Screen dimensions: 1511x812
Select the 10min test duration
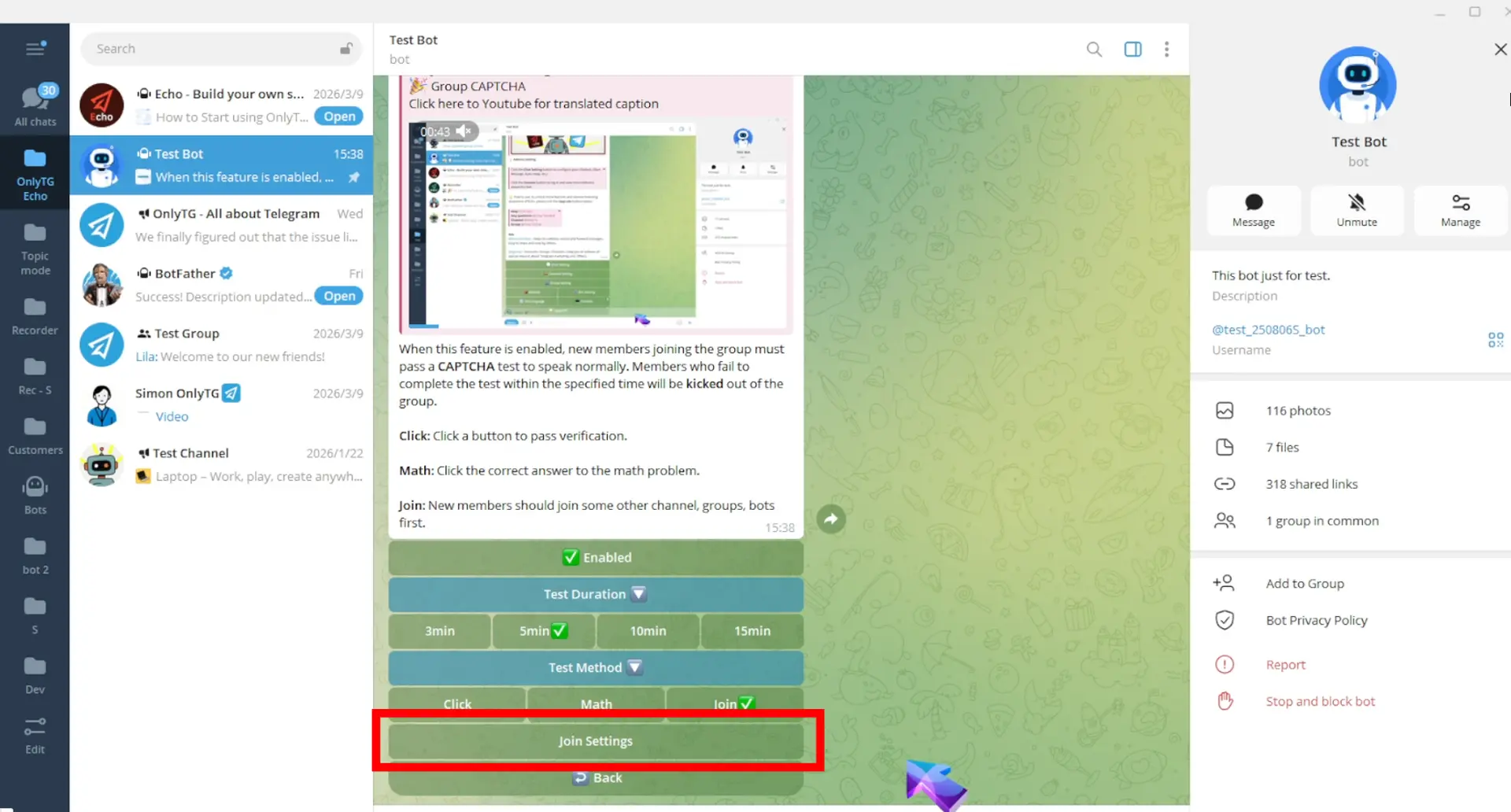[x=648, y=631]
